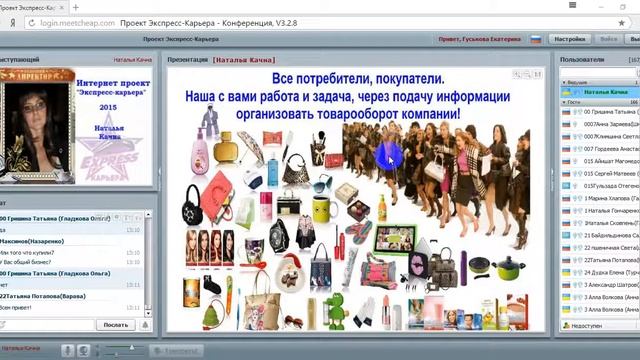Focus the user search field under Пользователи
This screenshot has width=640, height=360.
(598, 72)
